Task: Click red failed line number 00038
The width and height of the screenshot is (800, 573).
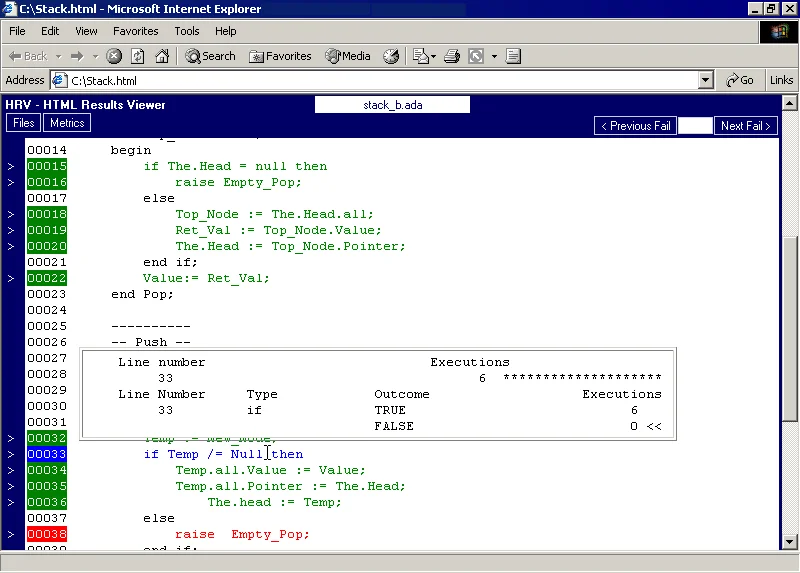Action: coord(47,534)
